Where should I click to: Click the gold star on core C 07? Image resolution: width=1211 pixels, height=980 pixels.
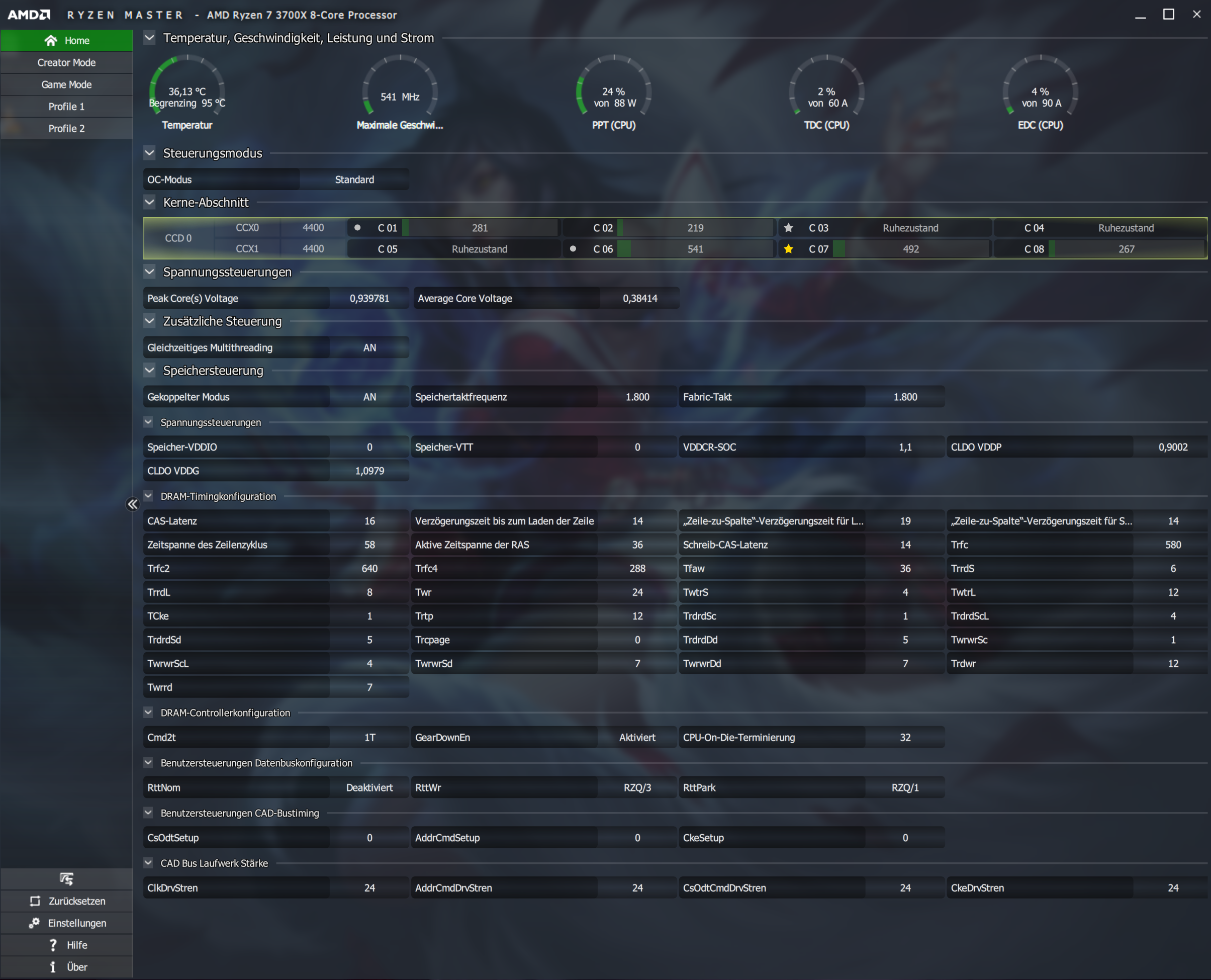tap(788, 249)
